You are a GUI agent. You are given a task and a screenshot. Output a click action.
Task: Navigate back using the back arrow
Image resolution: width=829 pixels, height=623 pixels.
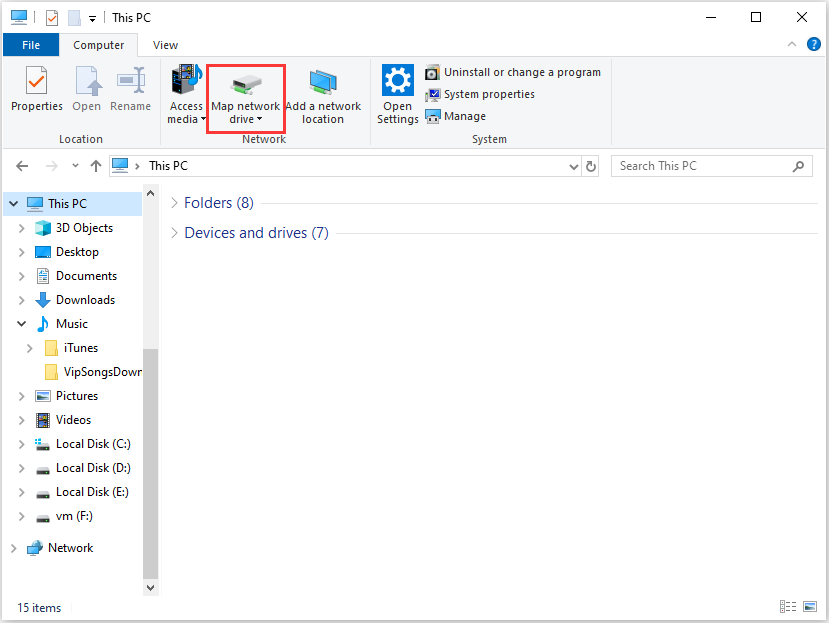tap(21, 166)
